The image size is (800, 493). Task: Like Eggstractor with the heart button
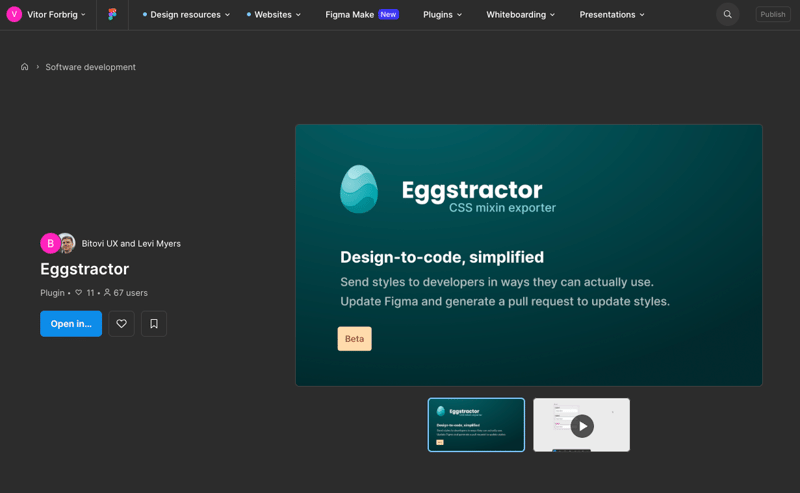pyautogui.click(x=121, y=324)
